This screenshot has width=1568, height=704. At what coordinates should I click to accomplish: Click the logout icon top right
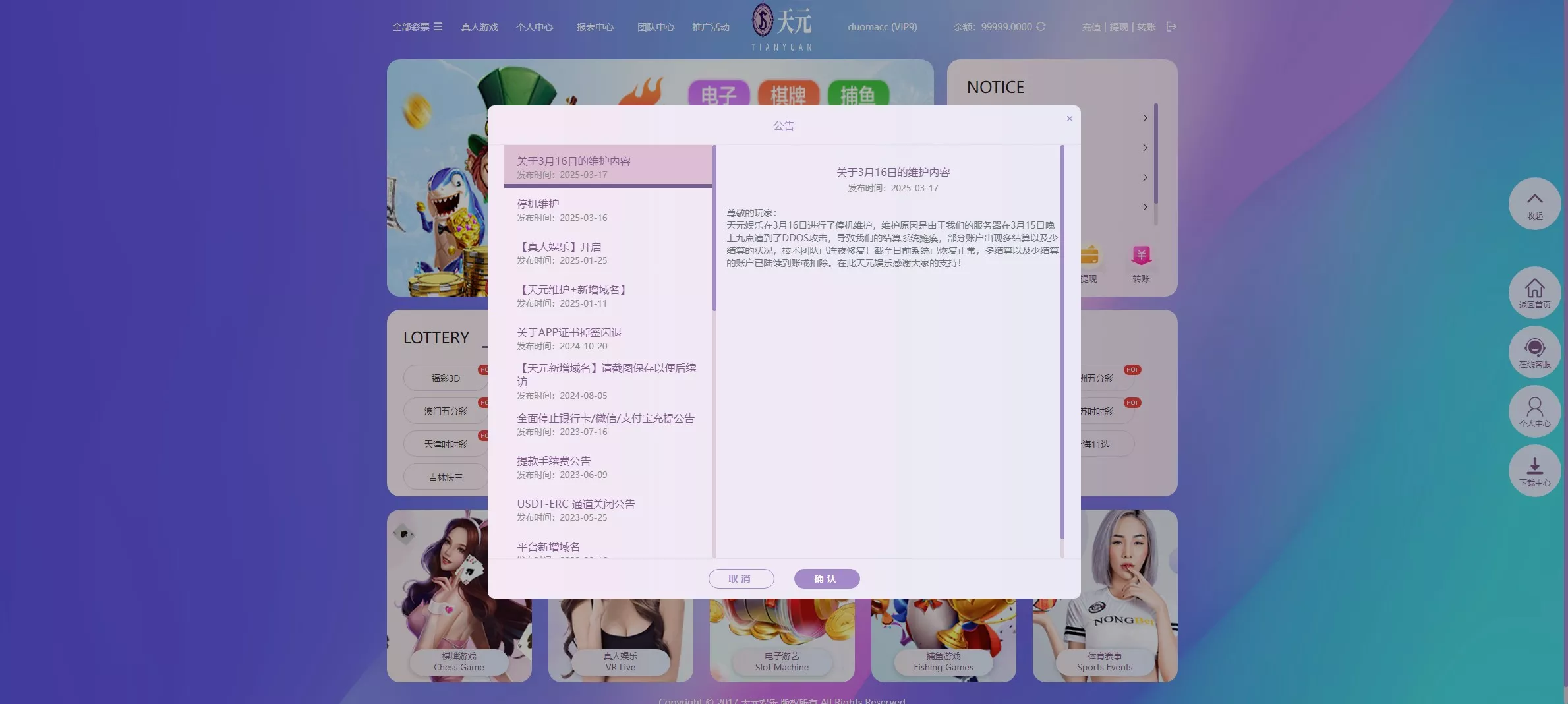(1172, 26)
